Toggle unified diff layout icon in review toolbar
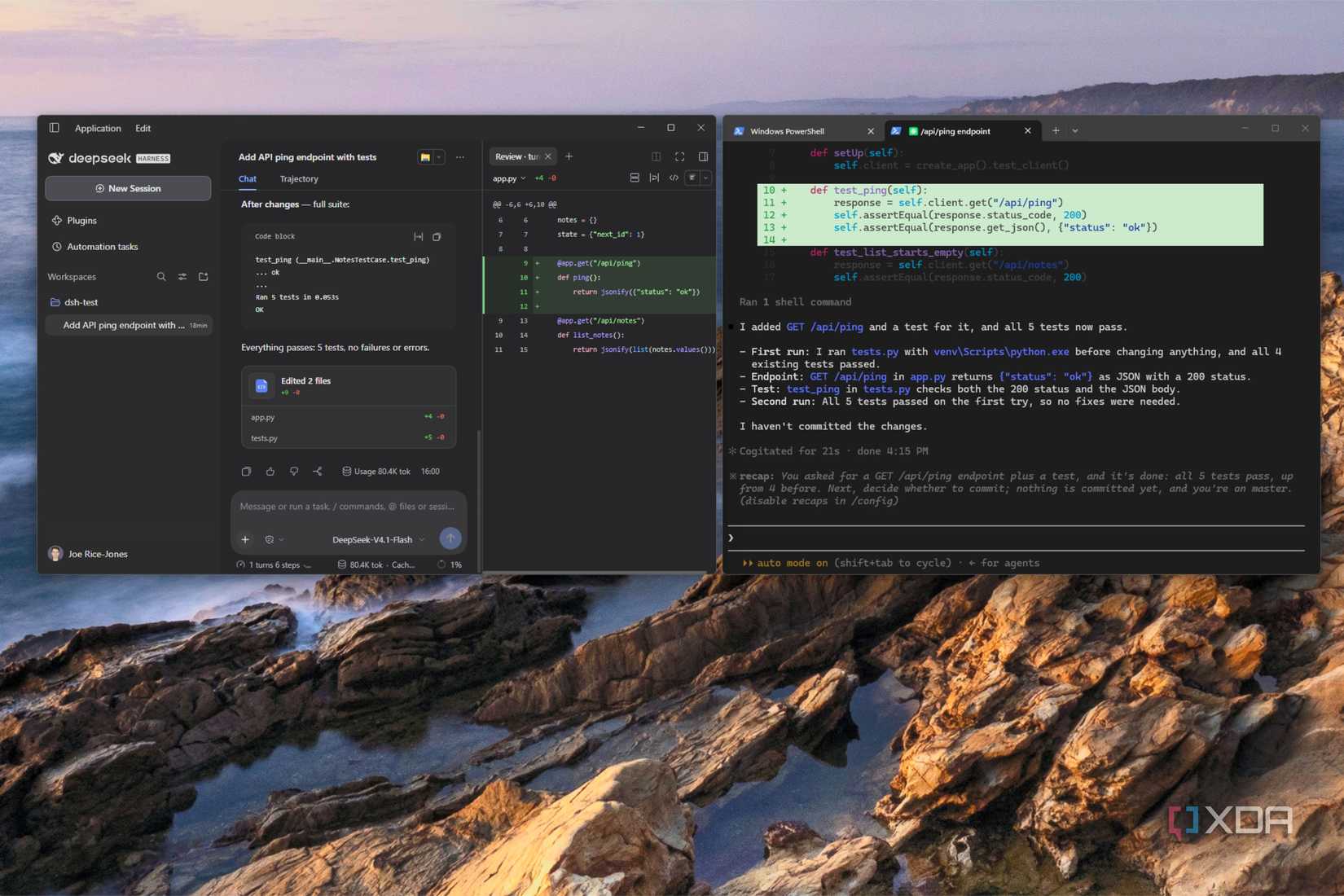The height and width of the screenshot is (896, 1344). click(x=635, y=178)
